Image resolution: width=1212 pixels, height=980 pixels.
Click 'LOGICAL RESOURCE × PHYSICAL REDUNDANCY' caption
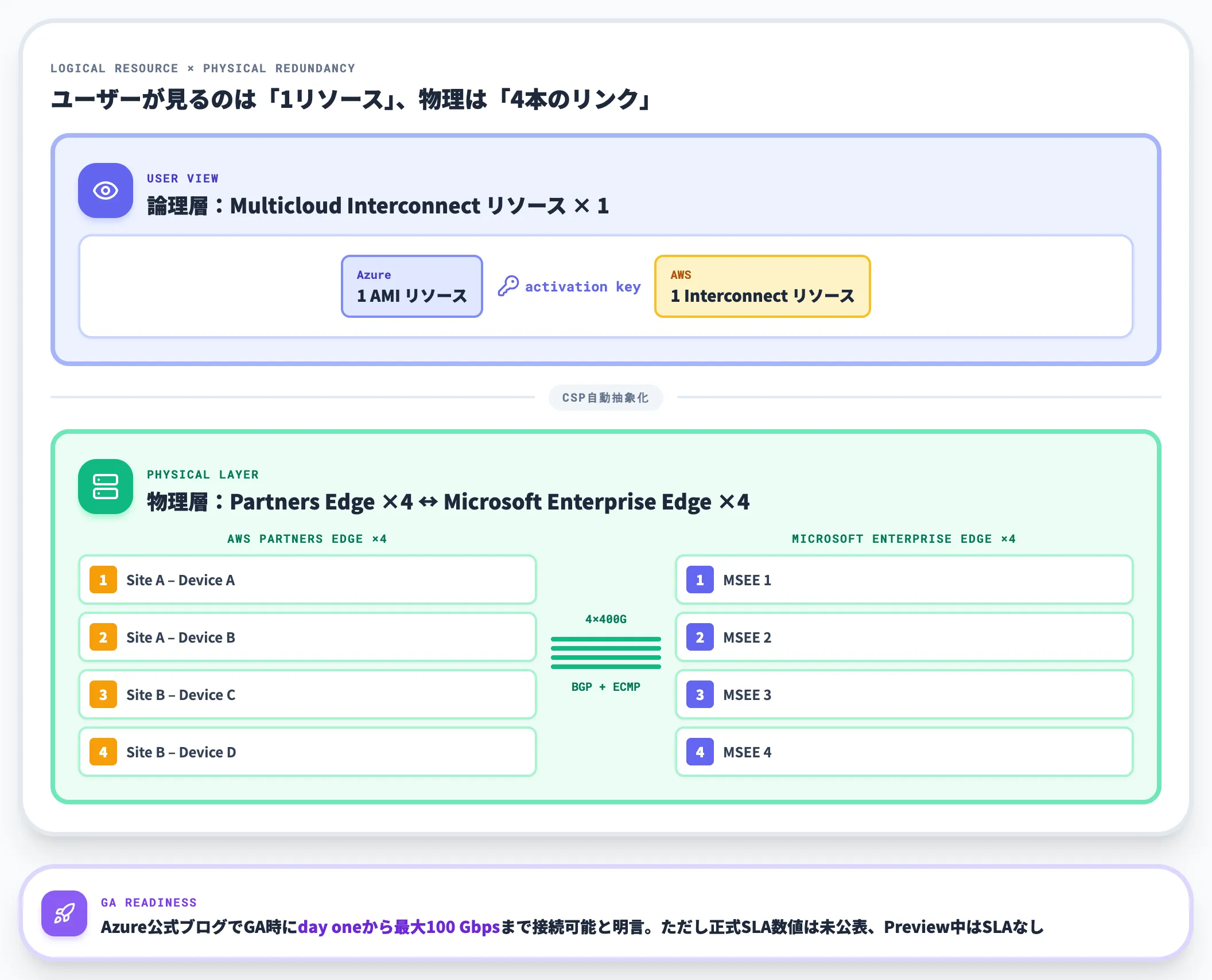203,68
